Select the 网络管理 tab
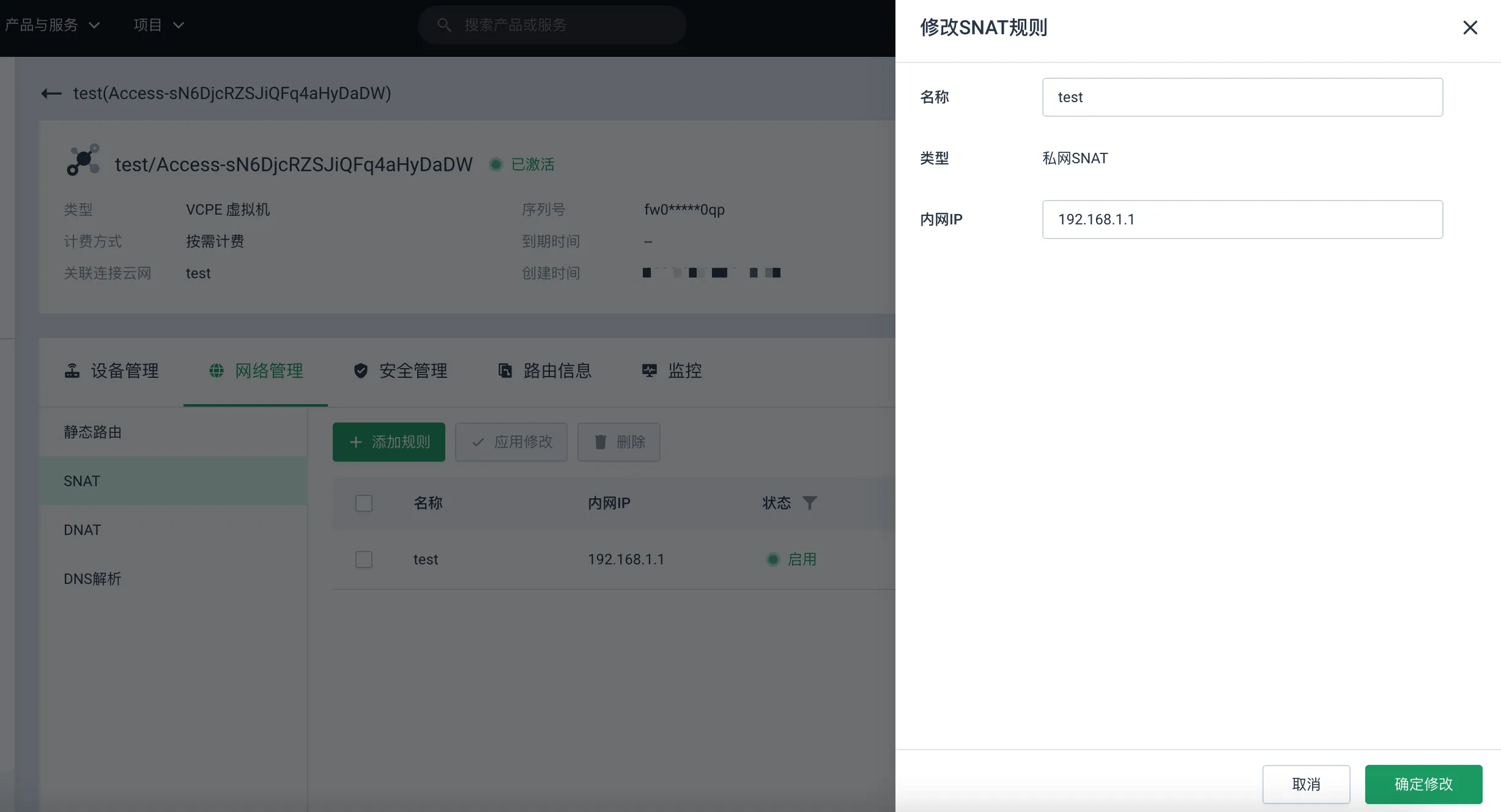This screenshot has height=812, width=1501. pos(256,371)
